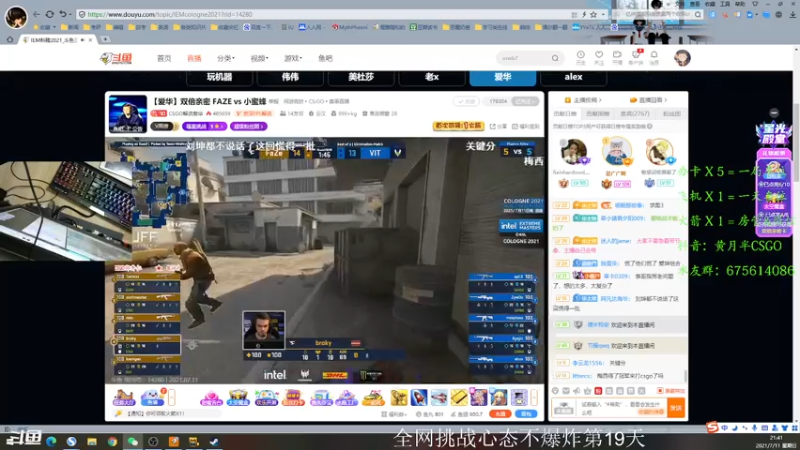Switch to the alex stream tab

pos(573,77)
